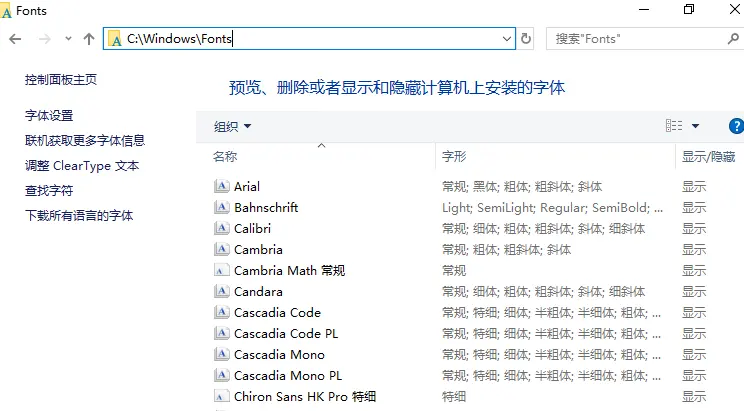Select the Cambria Math font icon

pyautogui.click(x=220, y=271)
